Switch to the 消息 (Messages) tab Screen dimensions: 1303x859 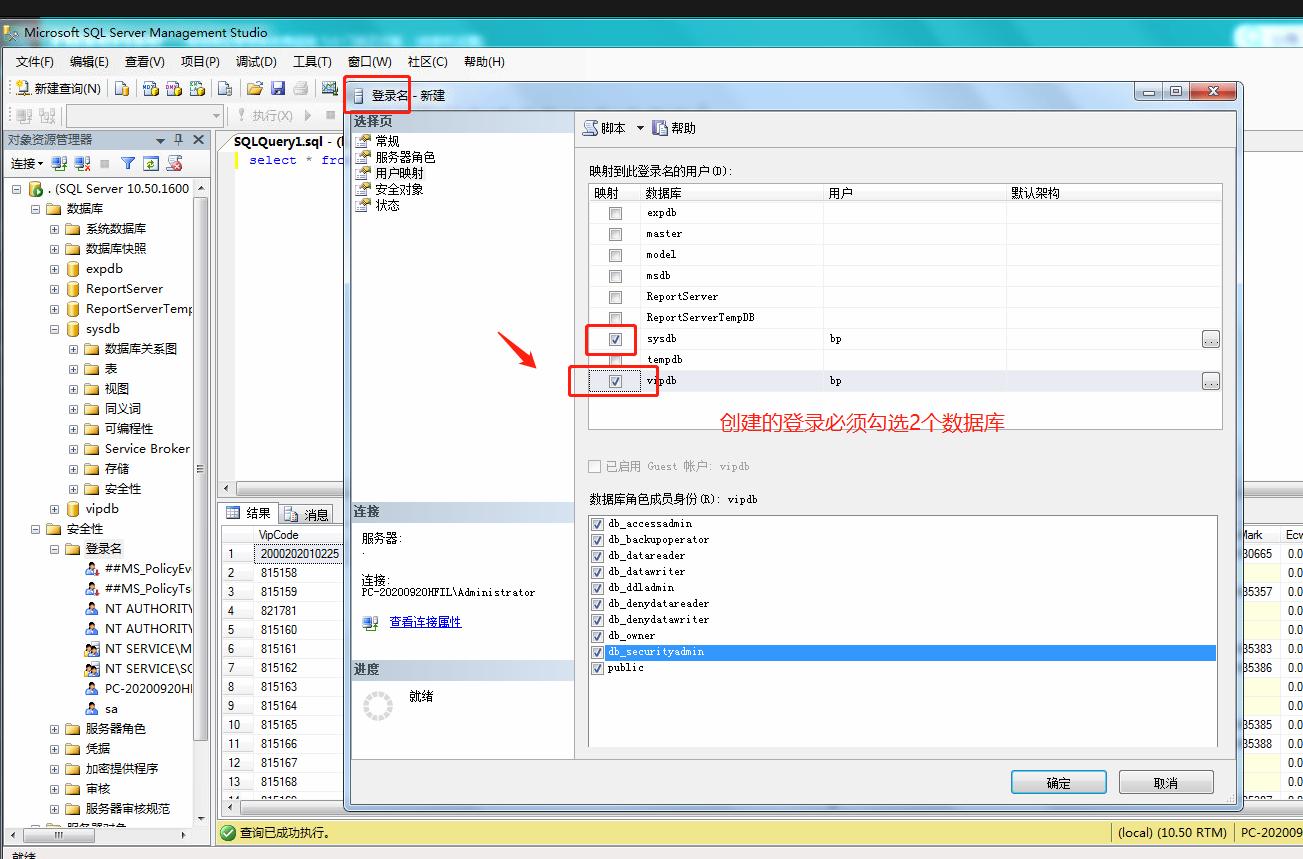click(x=307, y=514)
